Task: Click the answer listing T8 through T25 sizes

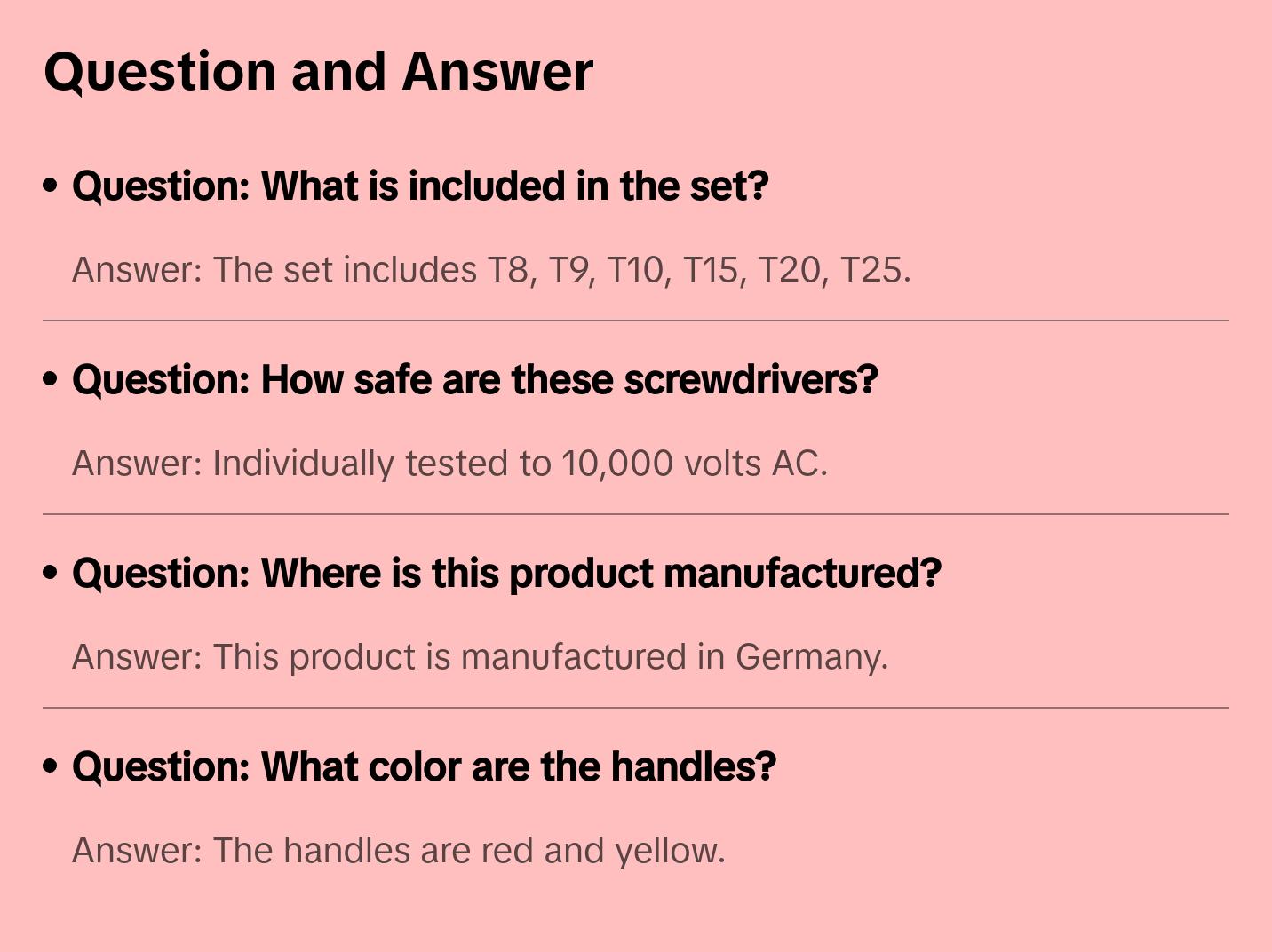Action: 491,270
